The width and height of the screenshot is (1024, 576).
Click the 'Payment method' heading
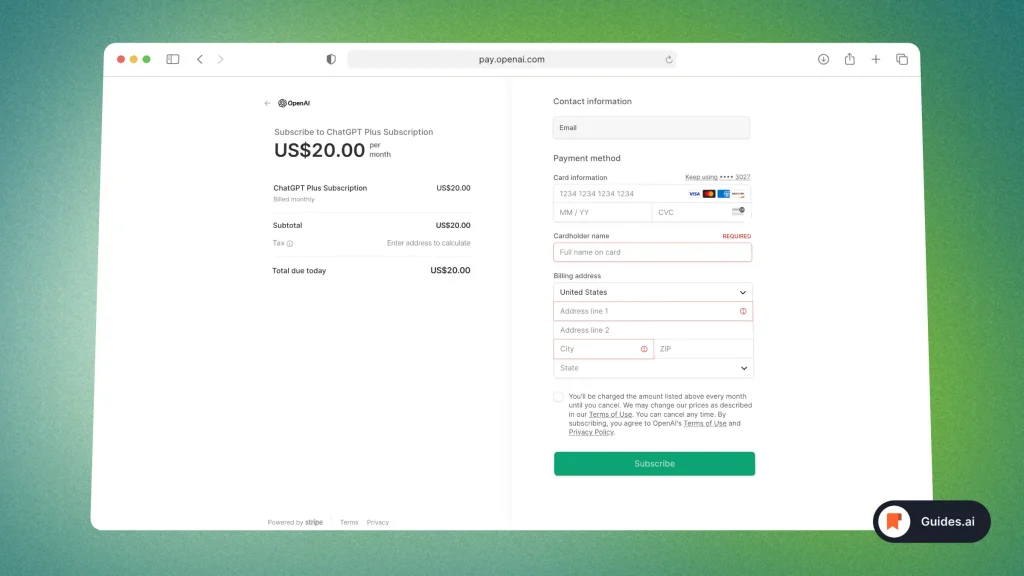(x=586, y=159)
